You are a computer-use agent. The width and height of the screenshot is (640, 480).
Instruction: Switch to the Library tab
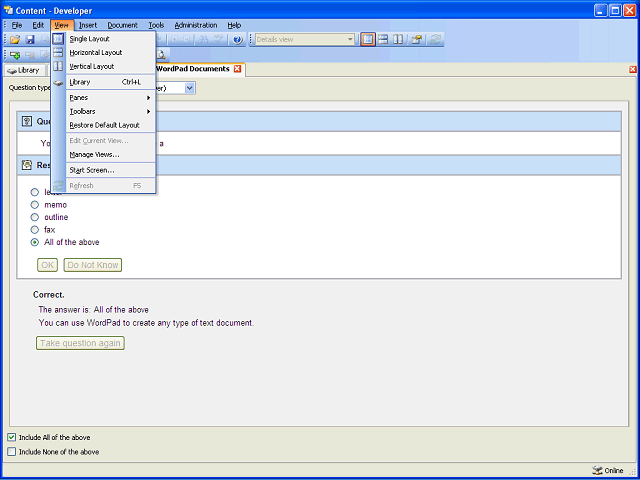[x=24, y=70]
